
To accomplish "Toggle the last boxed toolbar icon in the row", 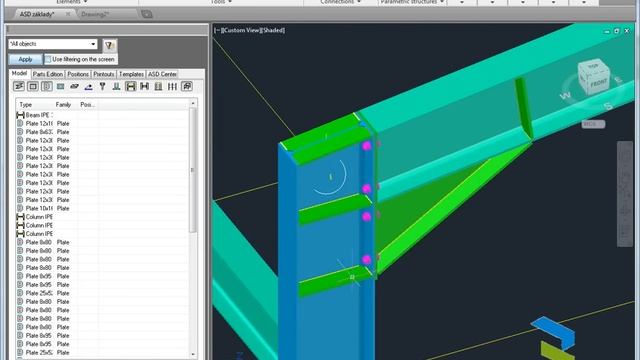I will (x=187, y=86).
